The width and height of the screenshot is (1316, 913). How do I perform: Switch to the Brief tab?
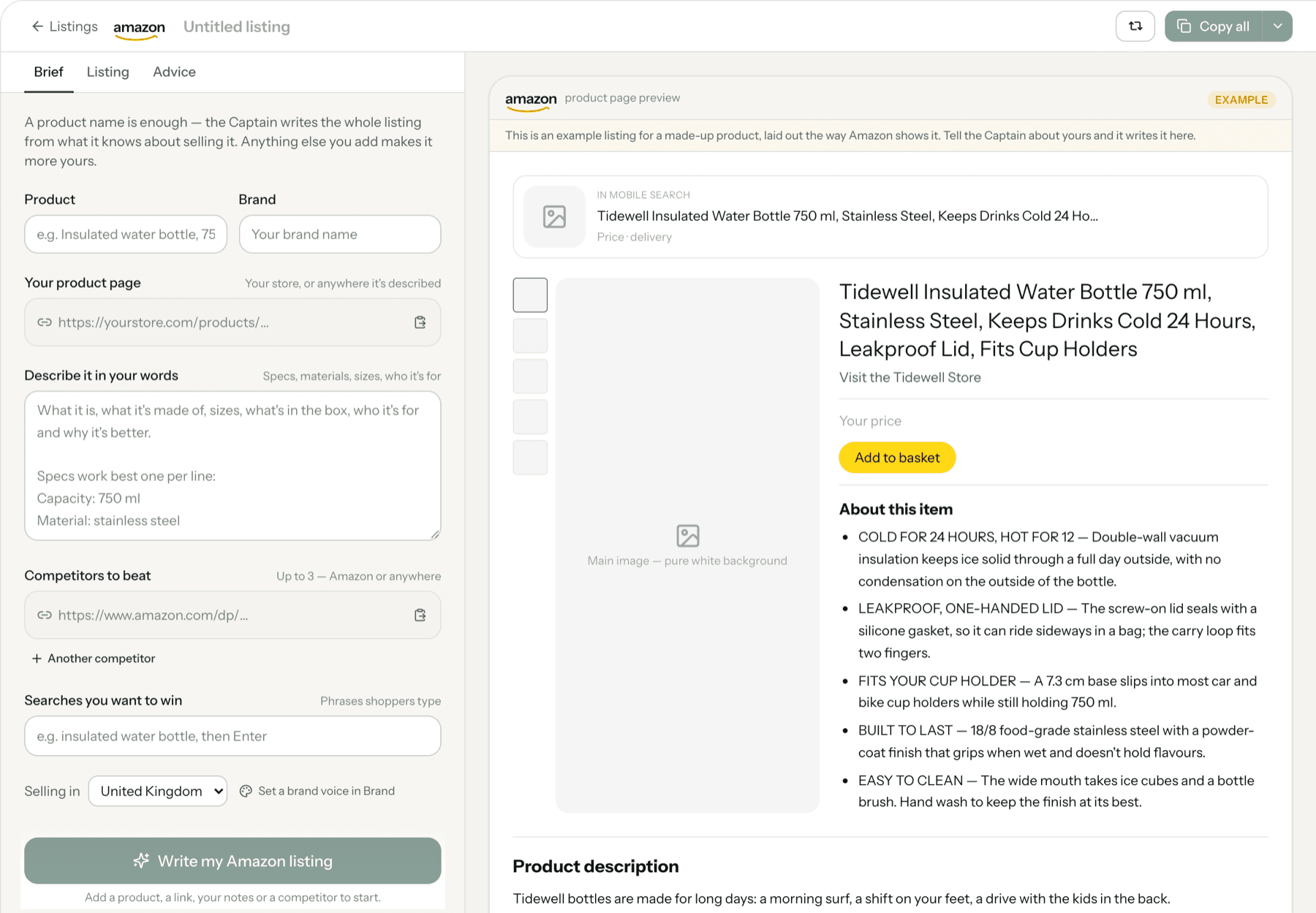[x=48, y=72]
